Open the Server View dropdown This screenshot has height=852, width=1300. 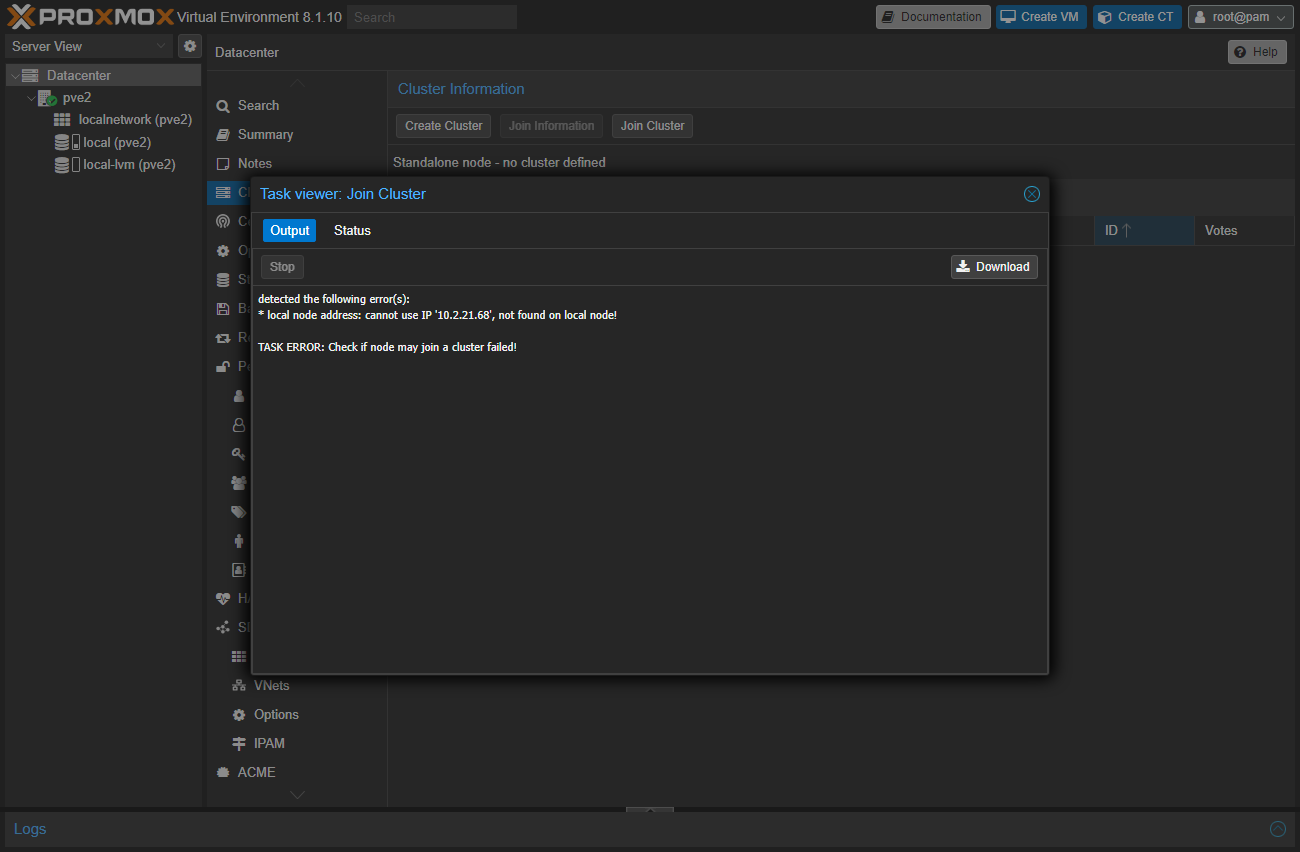[89, 46]
